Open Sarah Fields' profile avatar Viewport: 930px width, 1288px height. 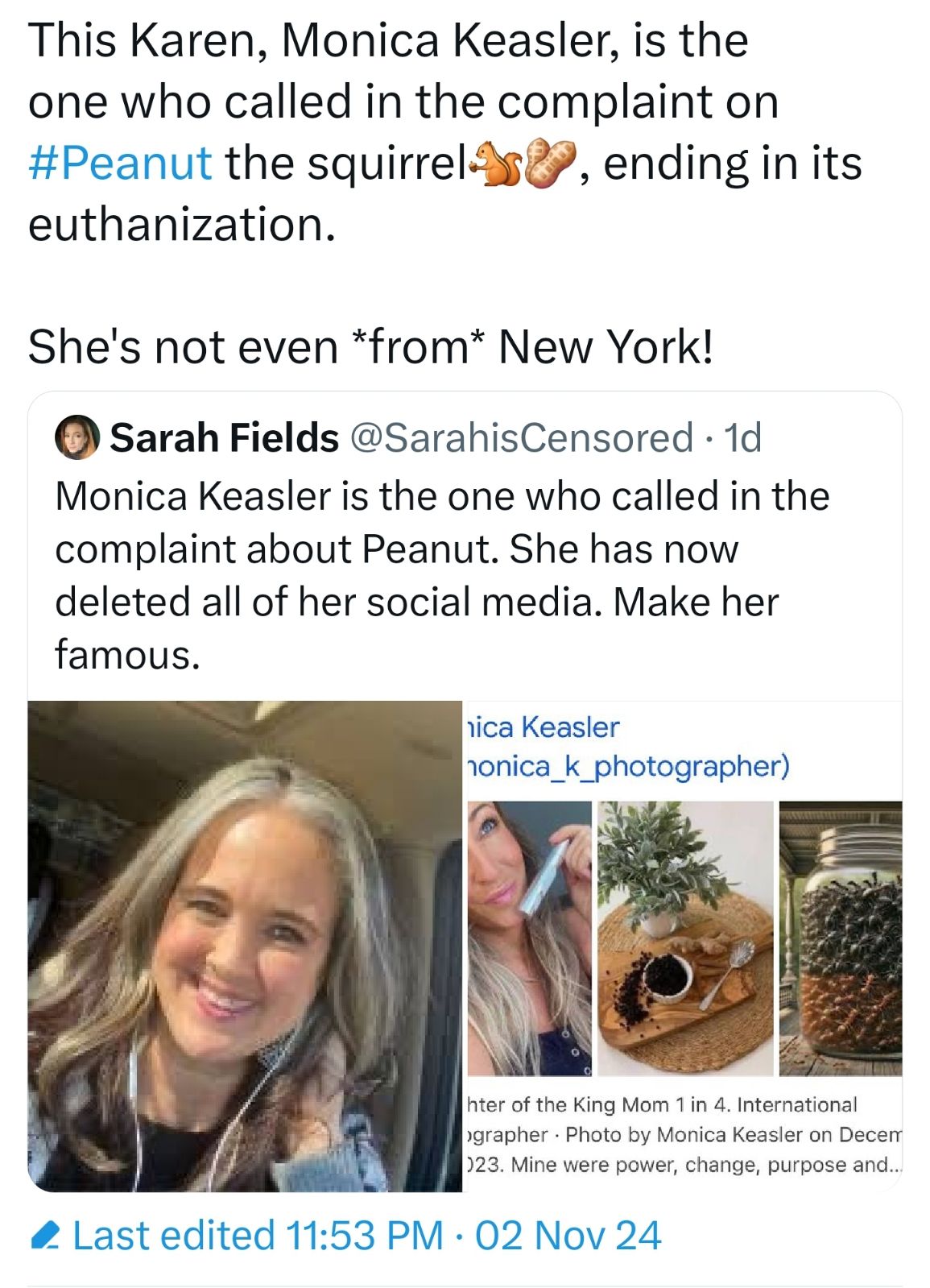point(76,437)
